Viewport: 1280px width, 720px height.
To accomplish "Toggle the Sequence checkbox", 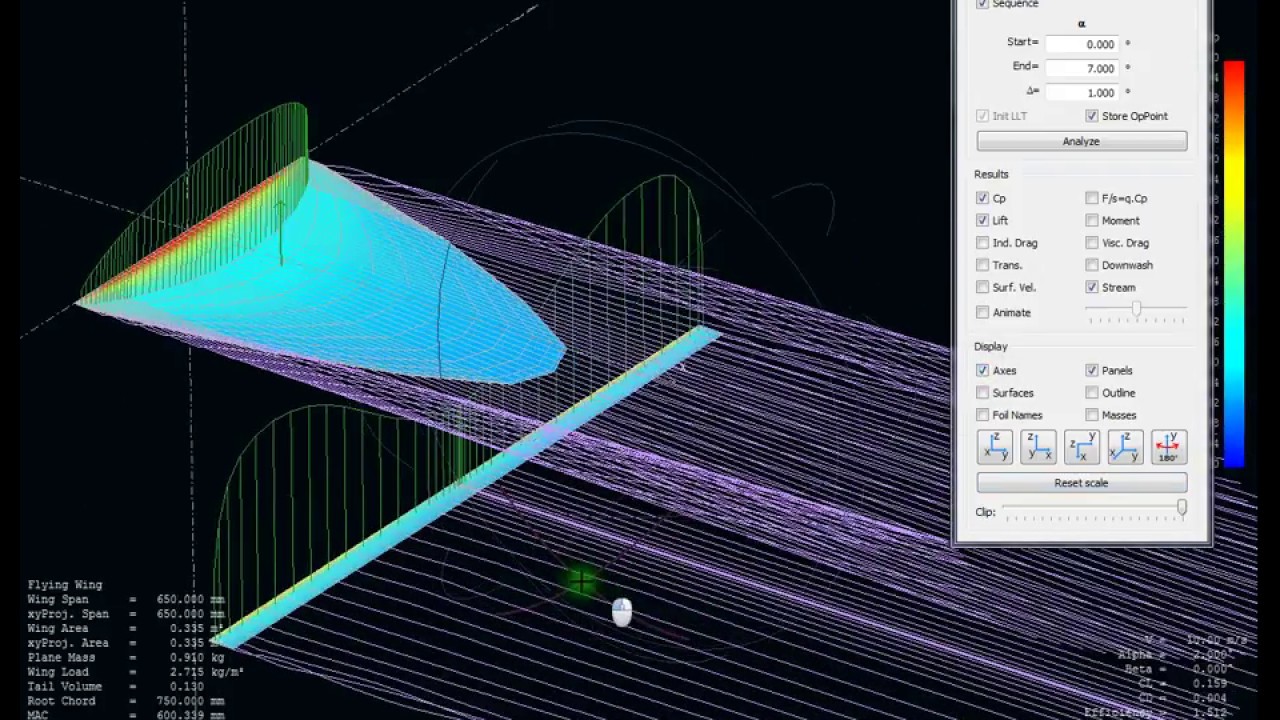I will (x=983, y=4).
